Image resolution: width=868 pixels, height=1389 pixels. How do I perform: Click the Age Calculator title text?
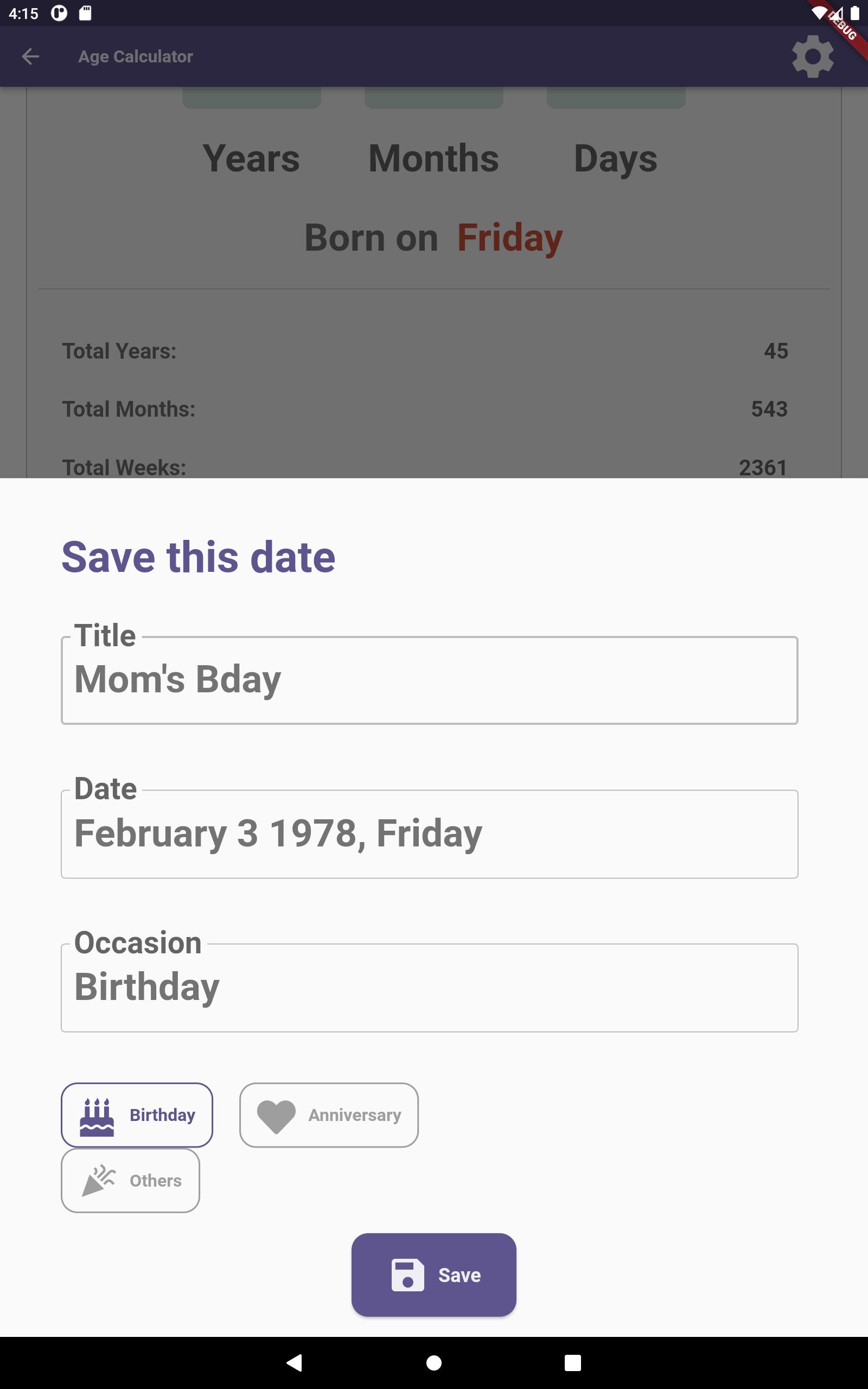[136, 56]
